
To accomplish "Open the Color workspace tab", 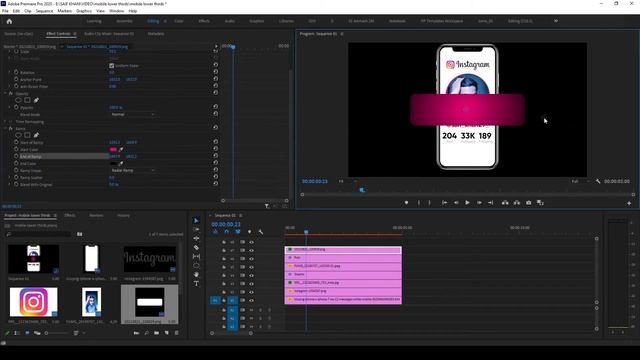I will (x=179, y=21).
